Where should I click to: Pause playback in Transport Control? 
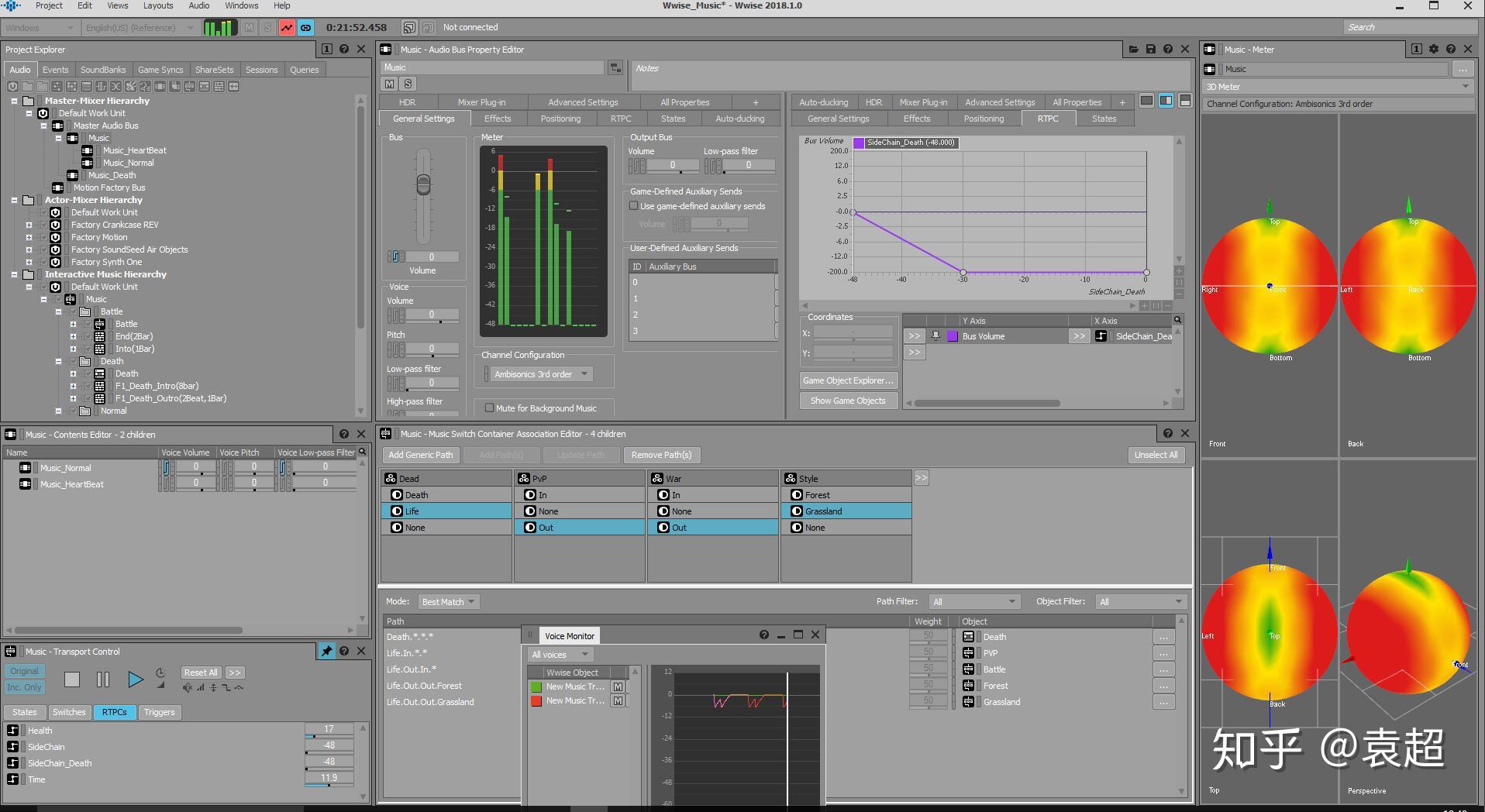[103, 680]
